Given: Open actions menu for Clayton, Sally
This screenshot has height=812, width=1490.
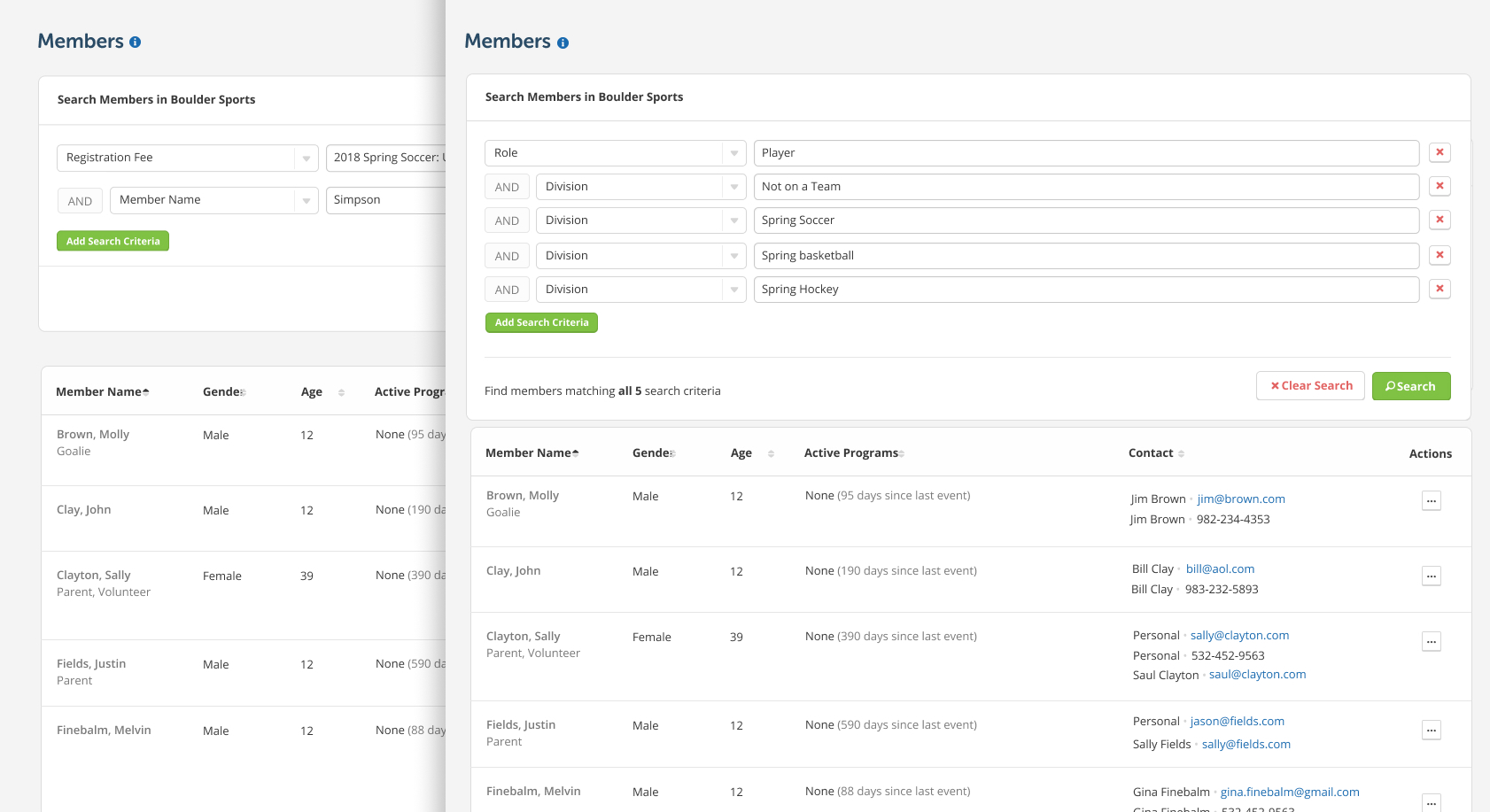Looking at the screenshot, I should click(1431, 642).
